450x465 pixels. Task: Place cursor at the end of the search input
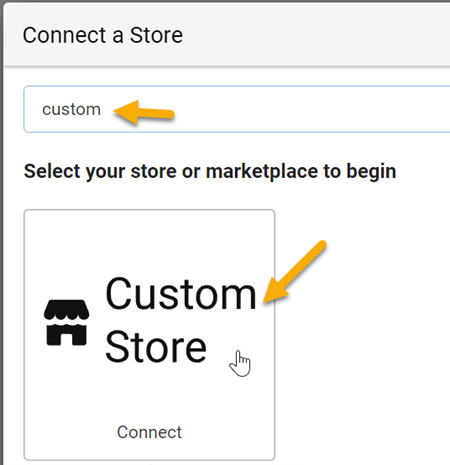point(102,109)
